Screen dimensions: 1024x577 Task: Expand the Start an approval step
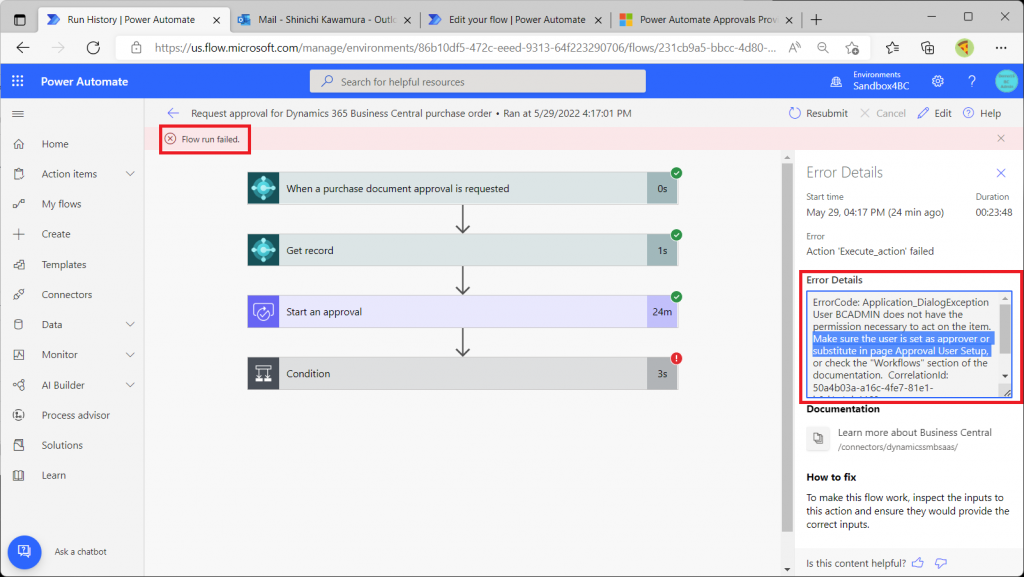pyautogui.click(x=462, y=311)
